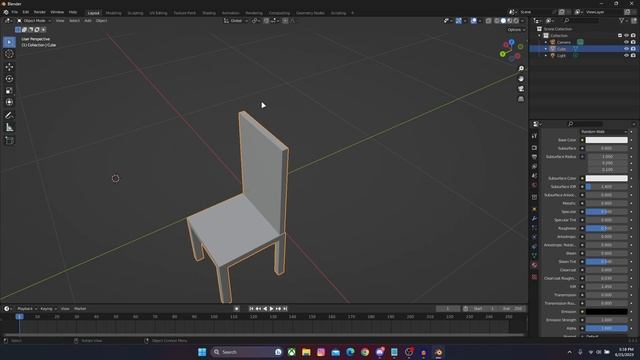This screenshot has height=360, width=640.
Task: Collapse the Cube item in outliner
Action: coord(546,49)
